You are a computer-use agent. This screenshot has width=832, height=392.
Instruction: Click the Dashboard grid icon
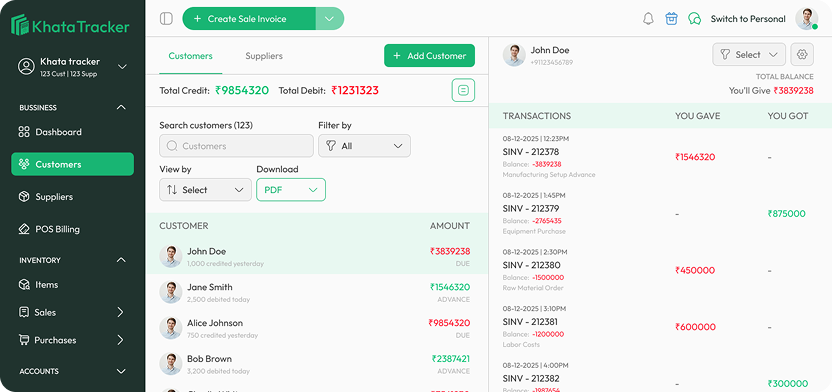pyautogui.click(x=24, y=132)
